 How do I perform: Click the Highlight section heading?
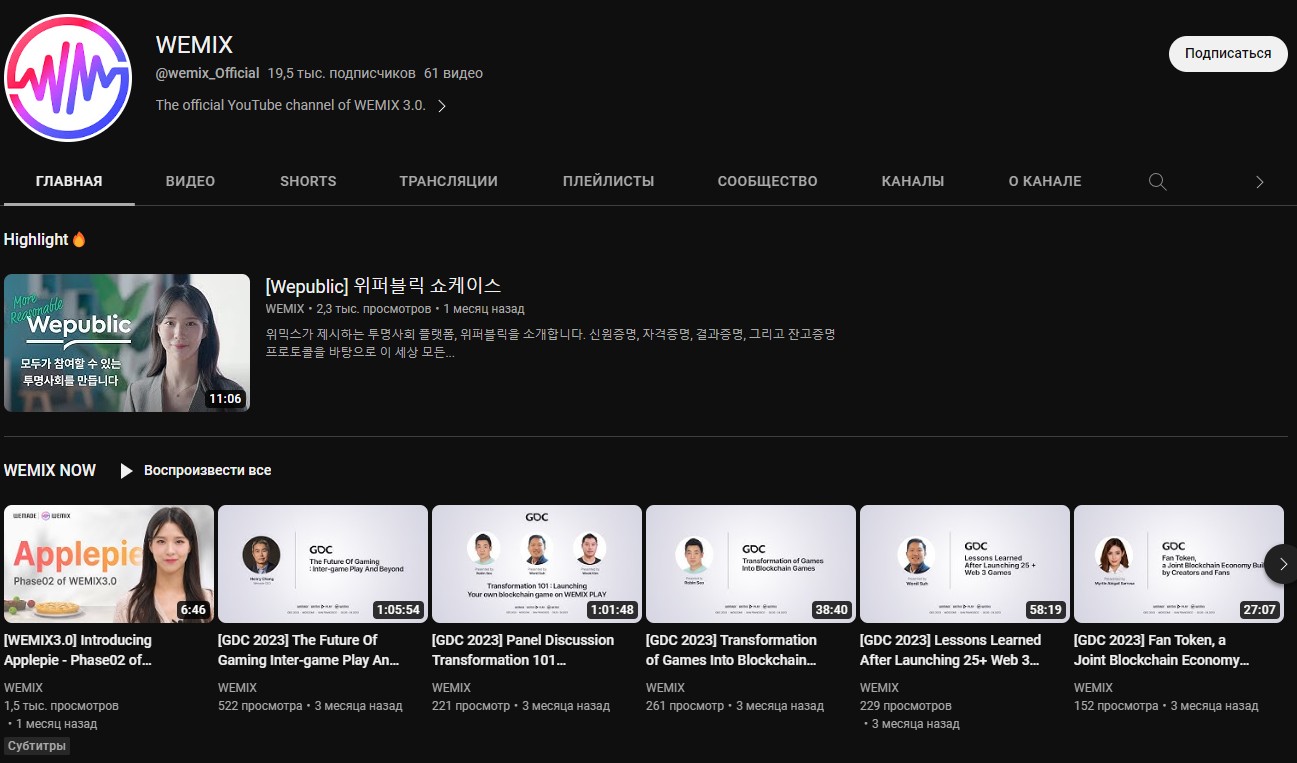pyautogui.click(x=45, y=240)
